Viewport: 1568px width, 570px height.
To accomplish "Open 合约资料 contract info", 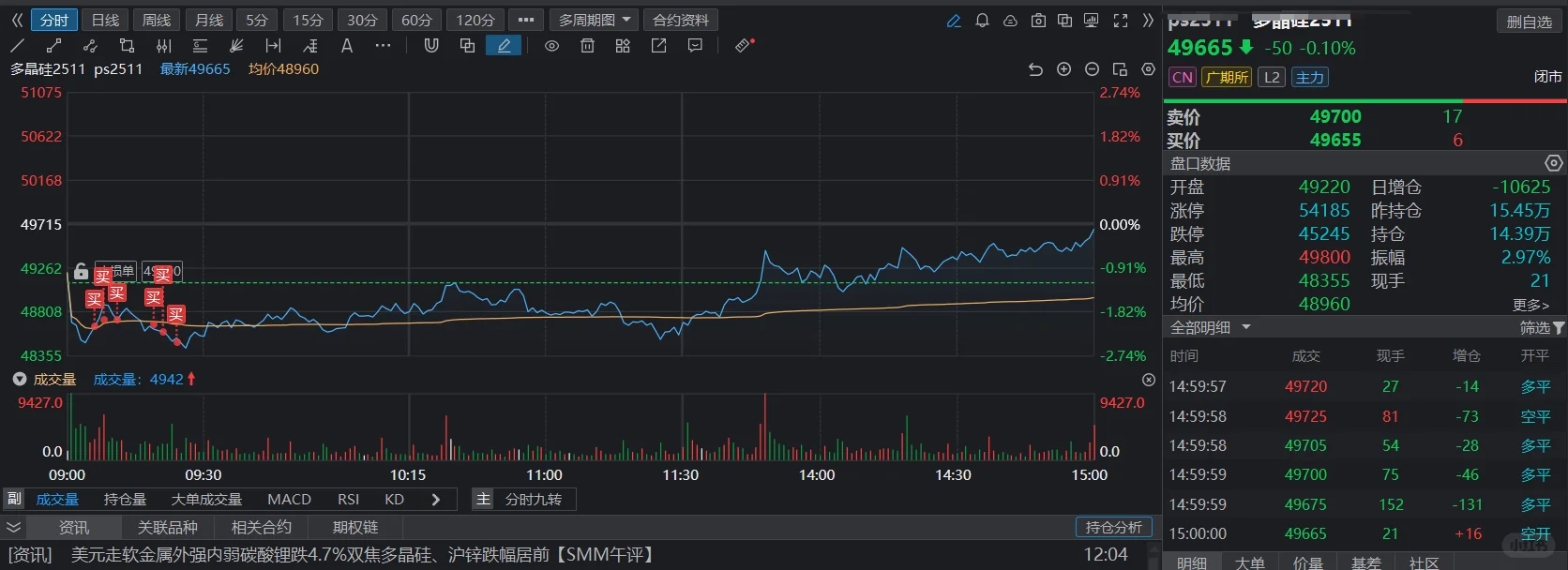I will tap(681, 20).
